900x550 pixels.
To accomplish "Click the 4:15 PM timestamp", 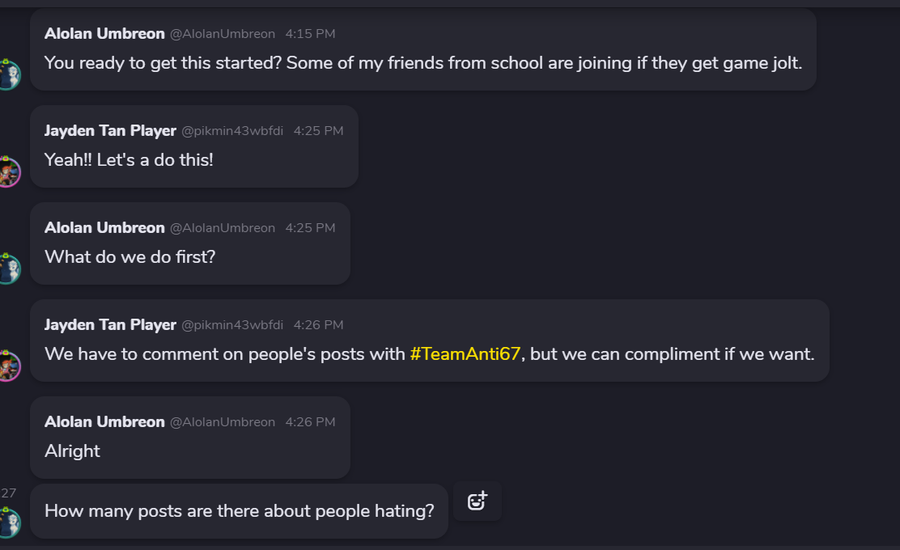I will click(x=310, y=34).
